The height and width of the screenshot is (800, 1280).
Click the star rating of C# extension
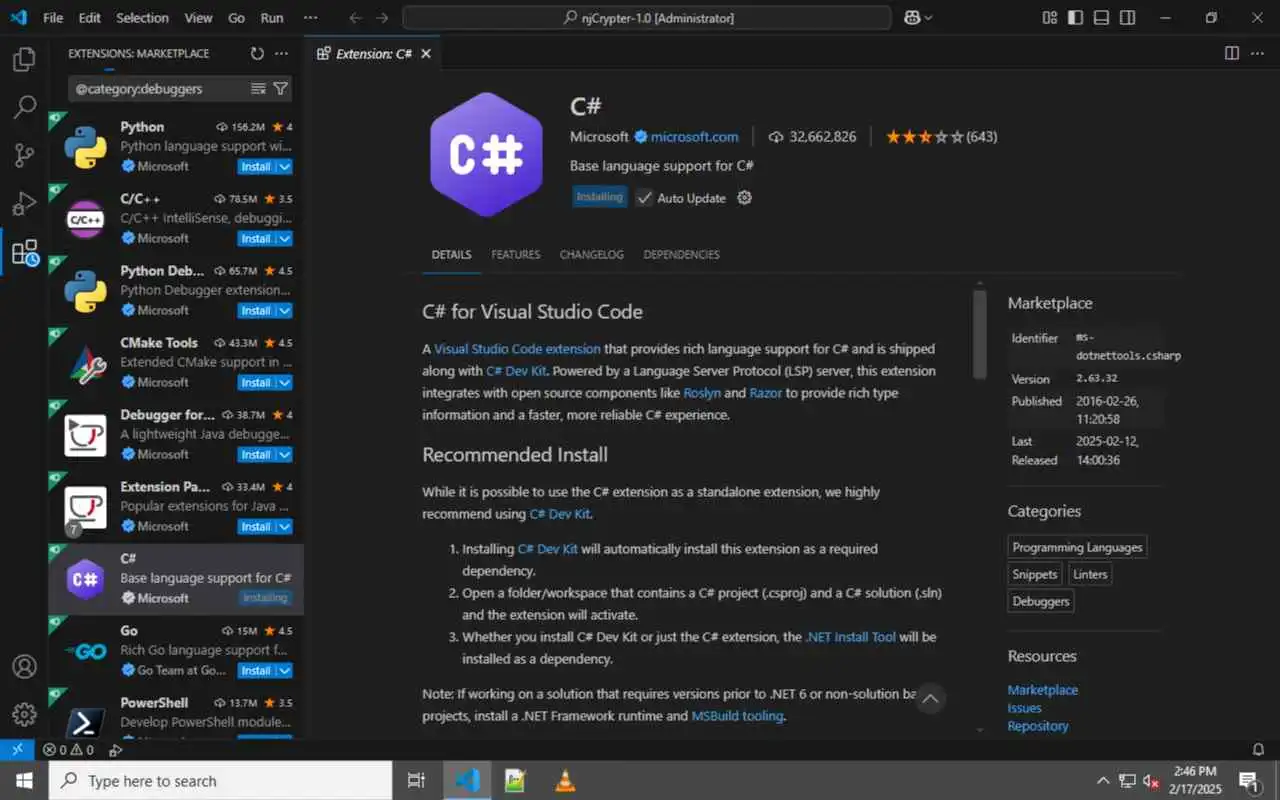pyautogui.click(x=926, y=137)
